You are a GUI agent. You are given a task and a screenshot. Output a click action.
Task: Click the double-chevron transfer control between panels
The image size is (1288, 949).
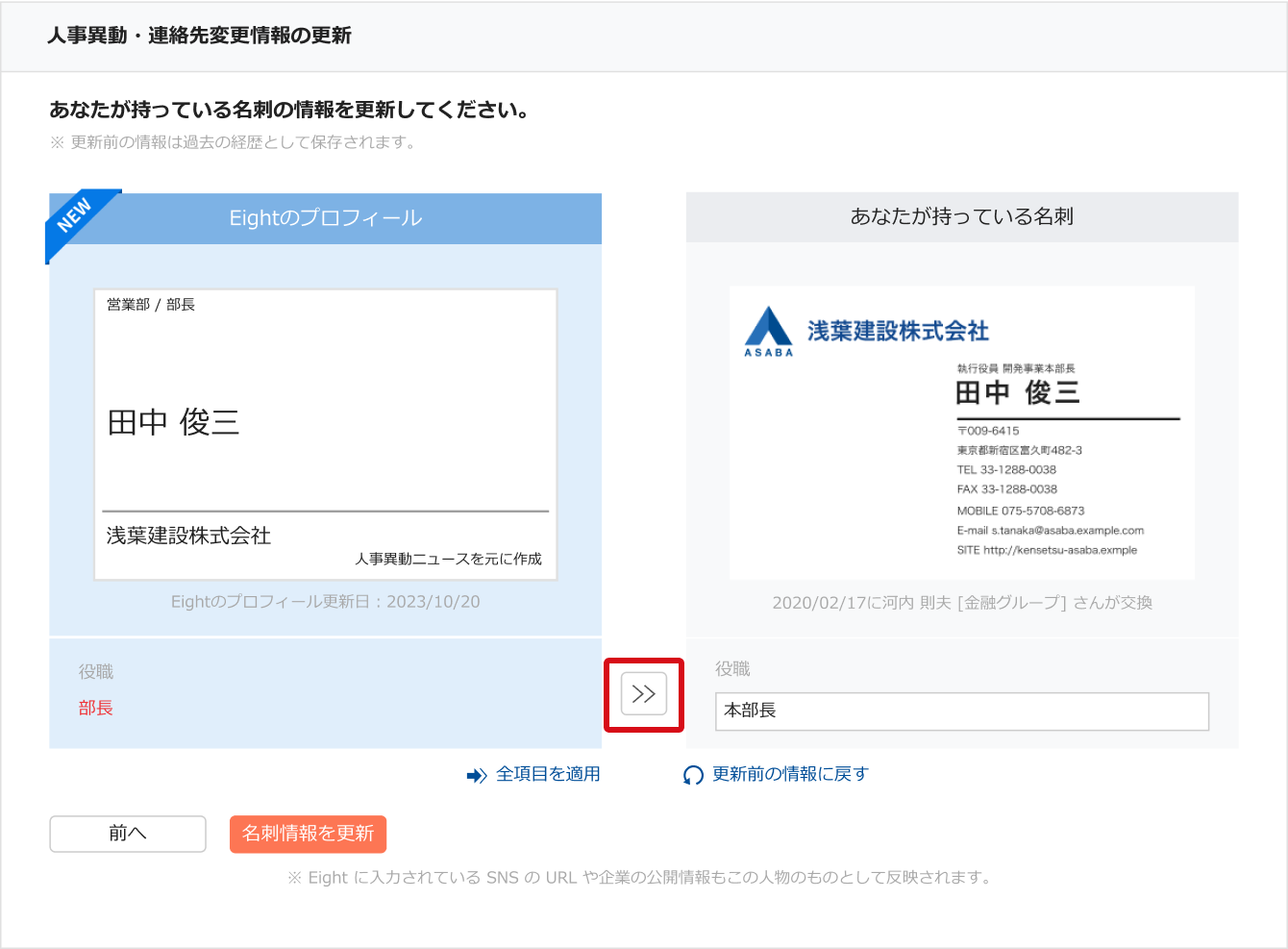(x=644, y=693)
